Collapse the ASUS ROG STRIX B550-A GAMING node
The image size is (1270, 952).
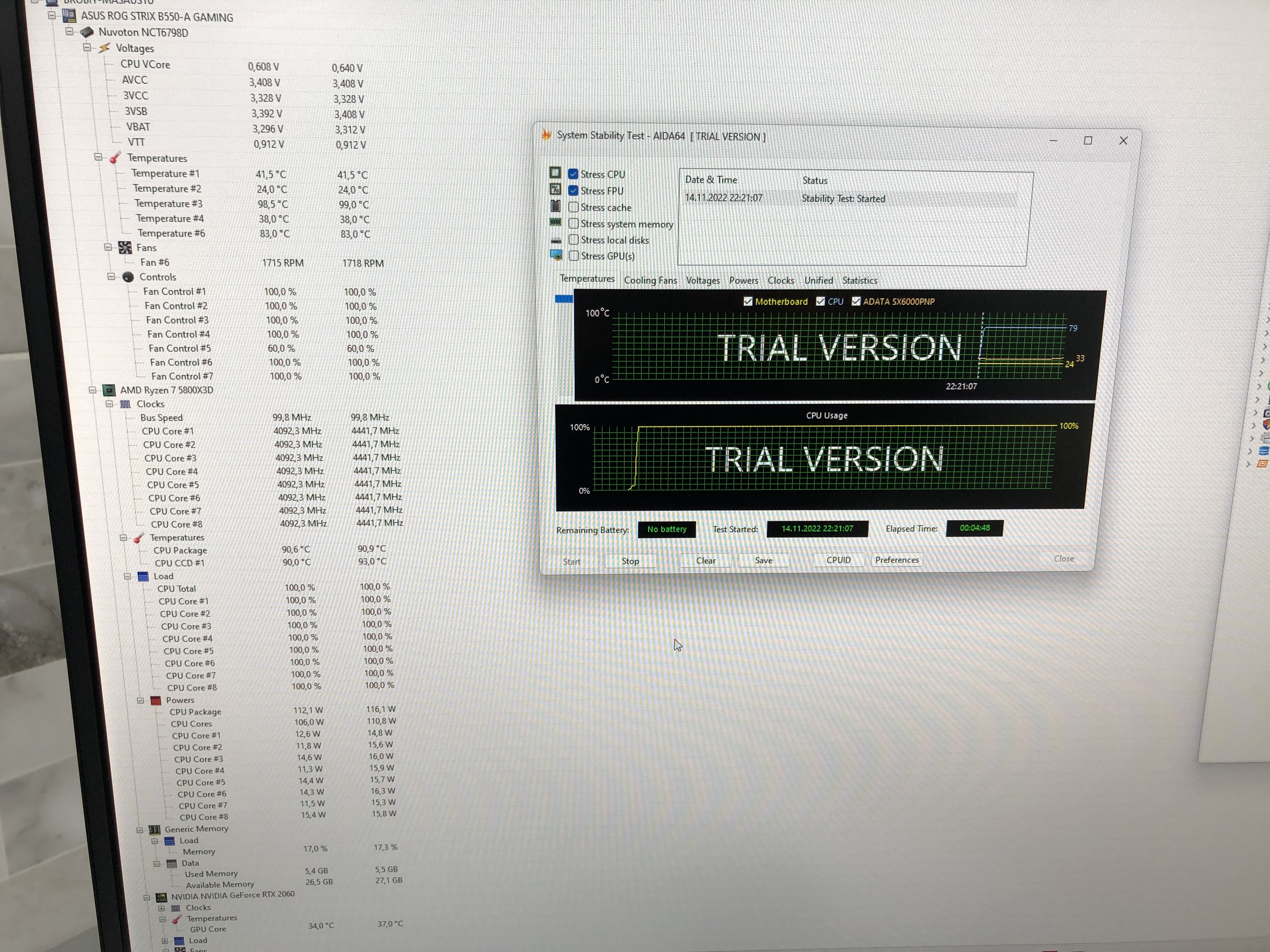click(52, 15)
